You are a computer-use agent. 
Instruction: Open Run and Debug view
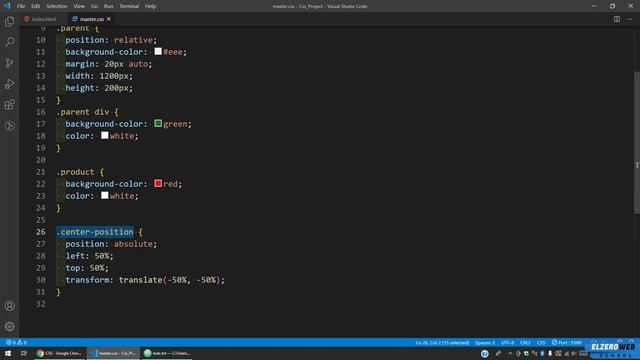tap(9, 84)
